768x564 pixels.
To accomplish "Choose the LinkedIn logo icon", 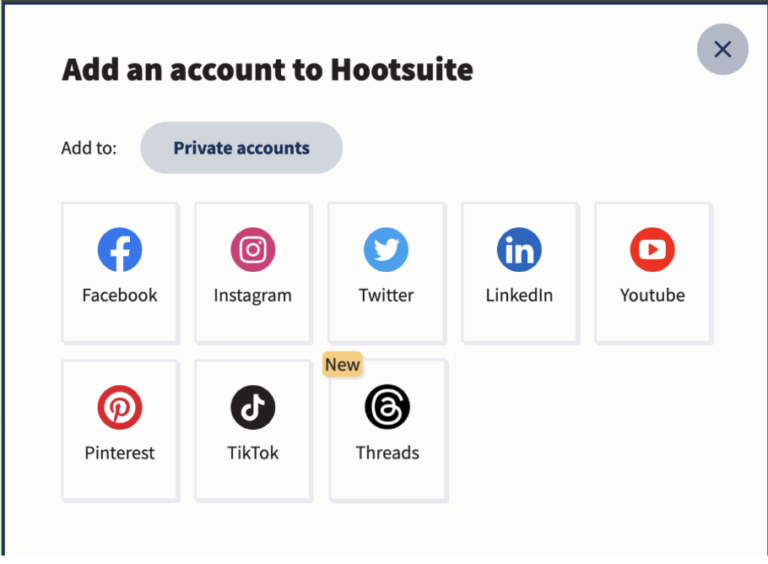I will click(519, 250).
